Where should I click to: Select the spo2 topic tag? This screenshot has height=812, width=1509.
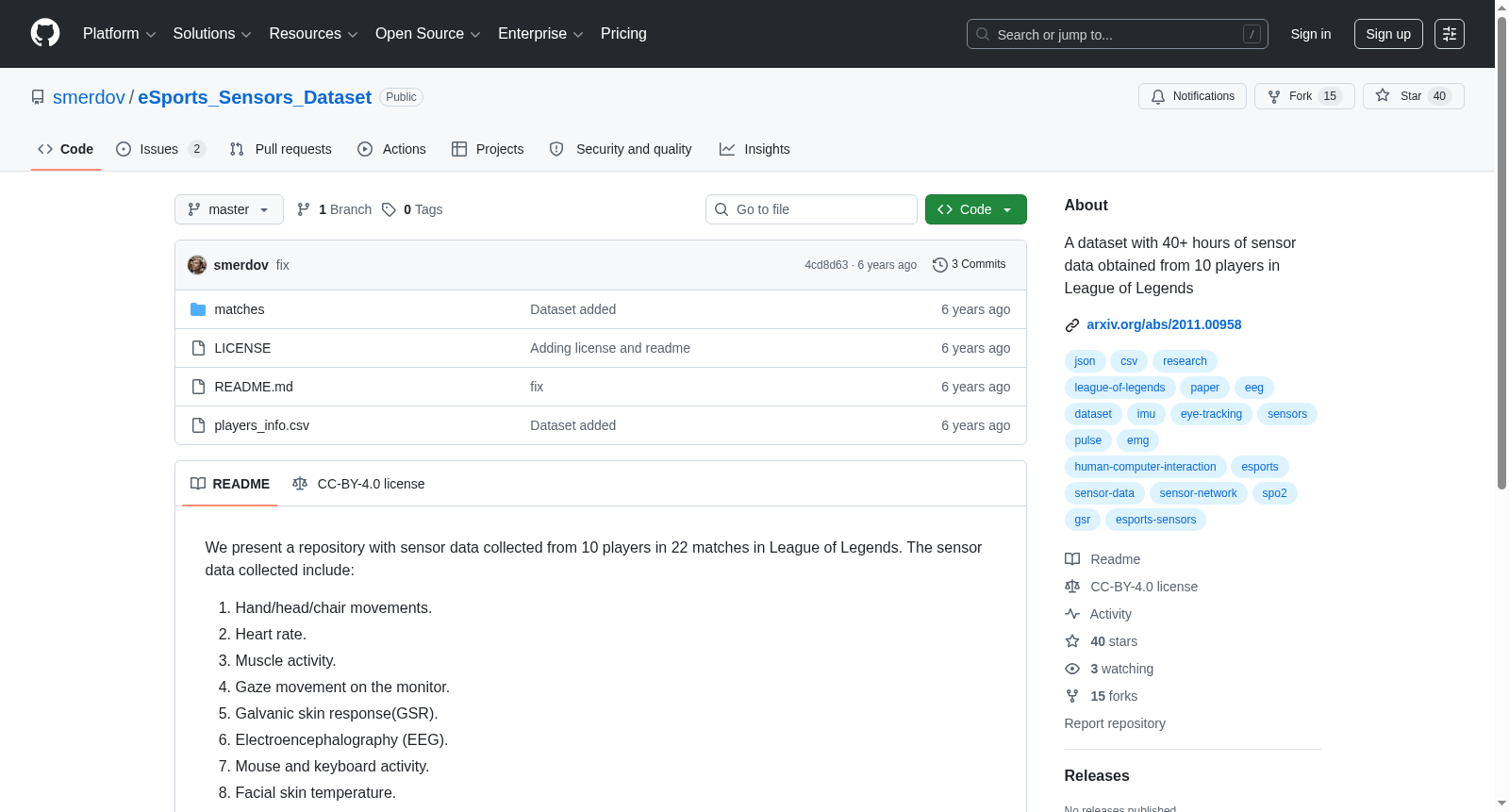[x=1274, y=493]
